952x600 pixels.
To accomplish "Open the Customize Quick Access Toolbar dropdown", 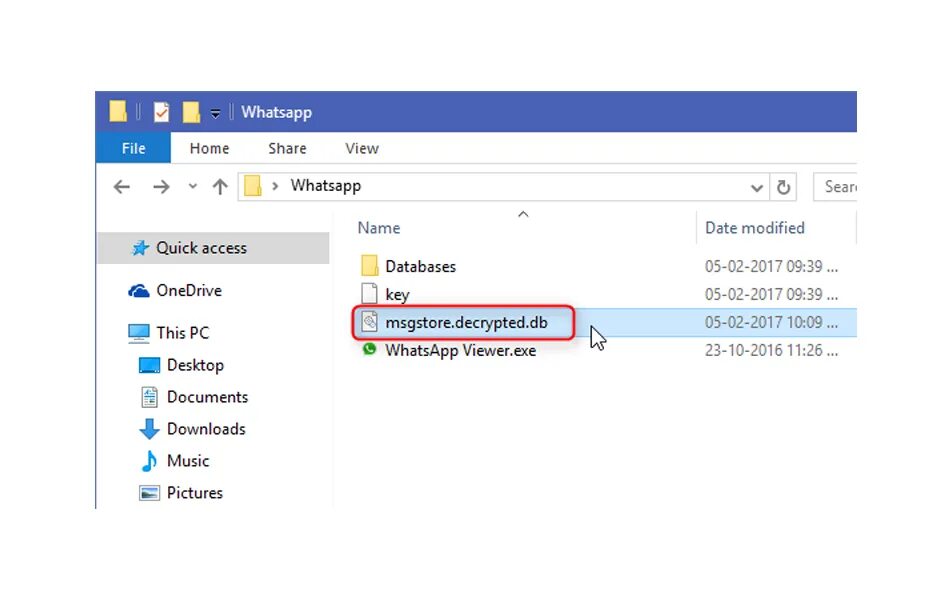I will (215, 113).
